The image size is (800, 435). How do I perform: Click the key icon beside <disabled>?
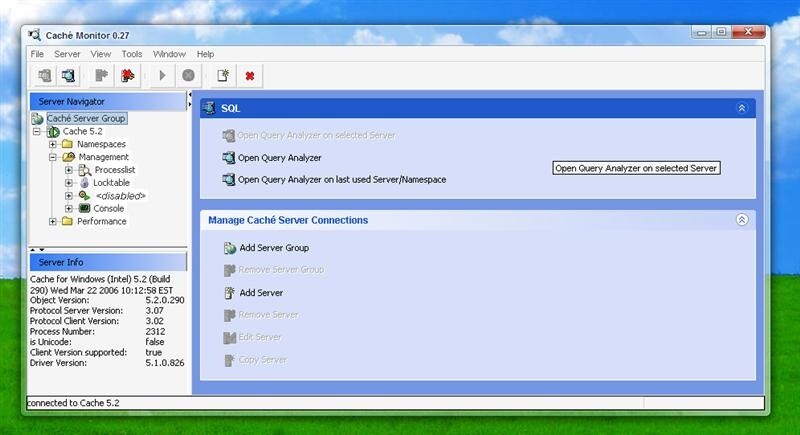pyautogui.click(x=84, y=195)
